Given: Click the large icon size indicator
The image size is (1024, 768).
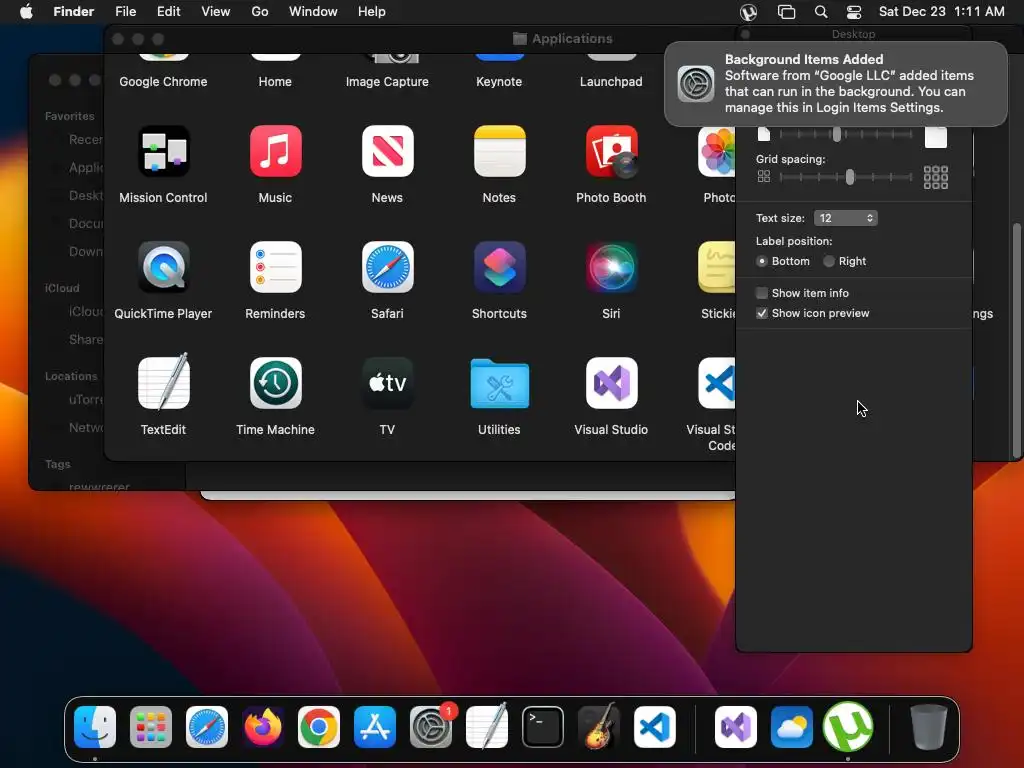Looking at the screenshot, I should [x=936, y=136].
